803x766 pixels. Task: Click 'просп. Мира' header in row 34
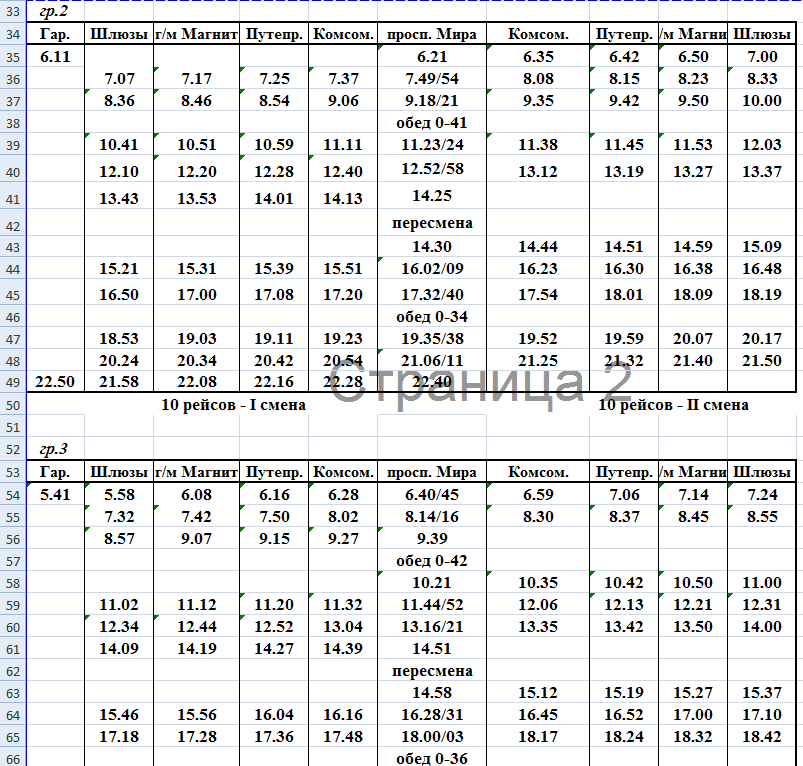click(x=432, y=35)
